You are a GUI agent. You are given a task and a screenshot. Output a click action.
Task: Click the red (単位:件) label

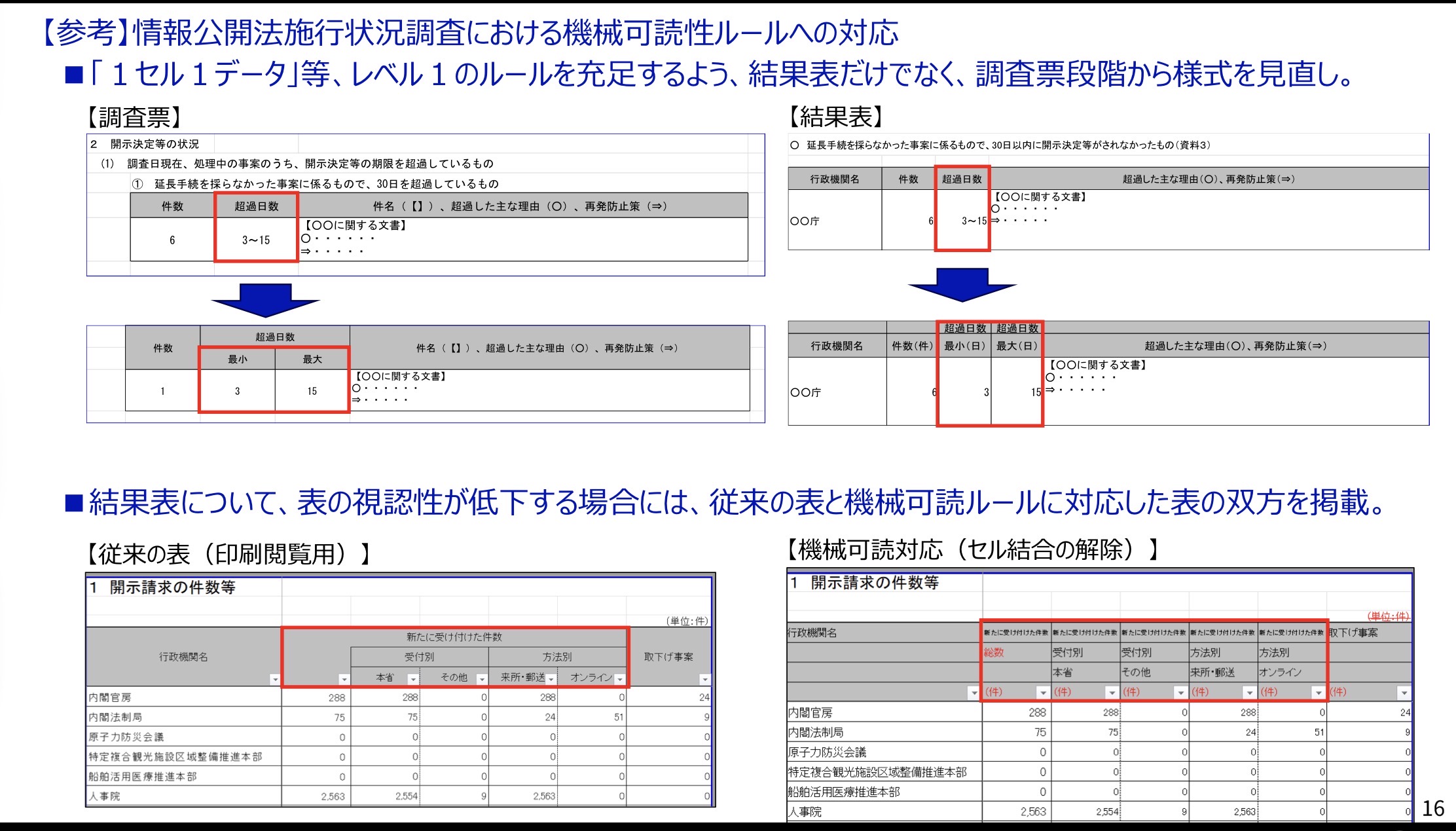1388,616
